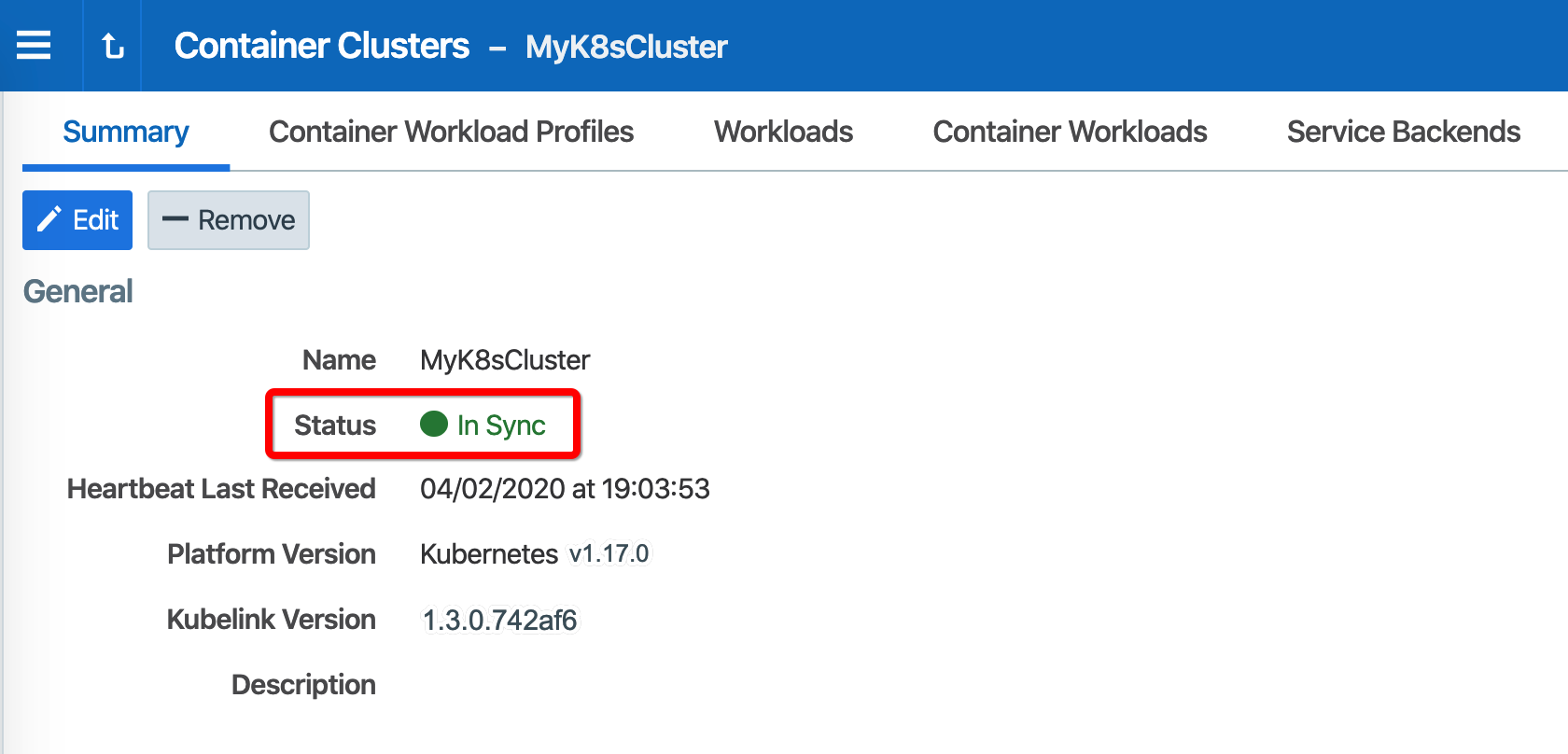Click the Heartbeat Last Received timestamp
This screenshot has height=754, width=1568.
(x=565, y=489)
